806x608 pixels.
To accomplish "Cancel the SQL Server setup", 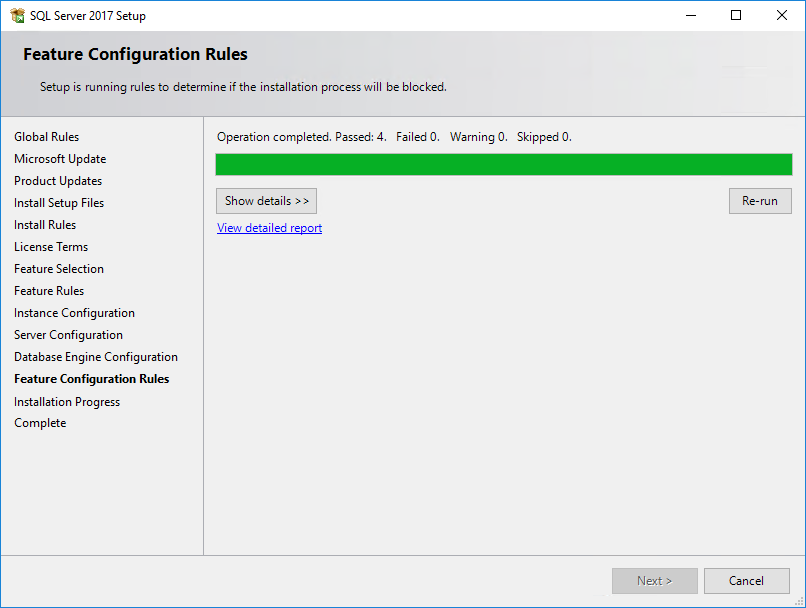I will tap(746, 581).
